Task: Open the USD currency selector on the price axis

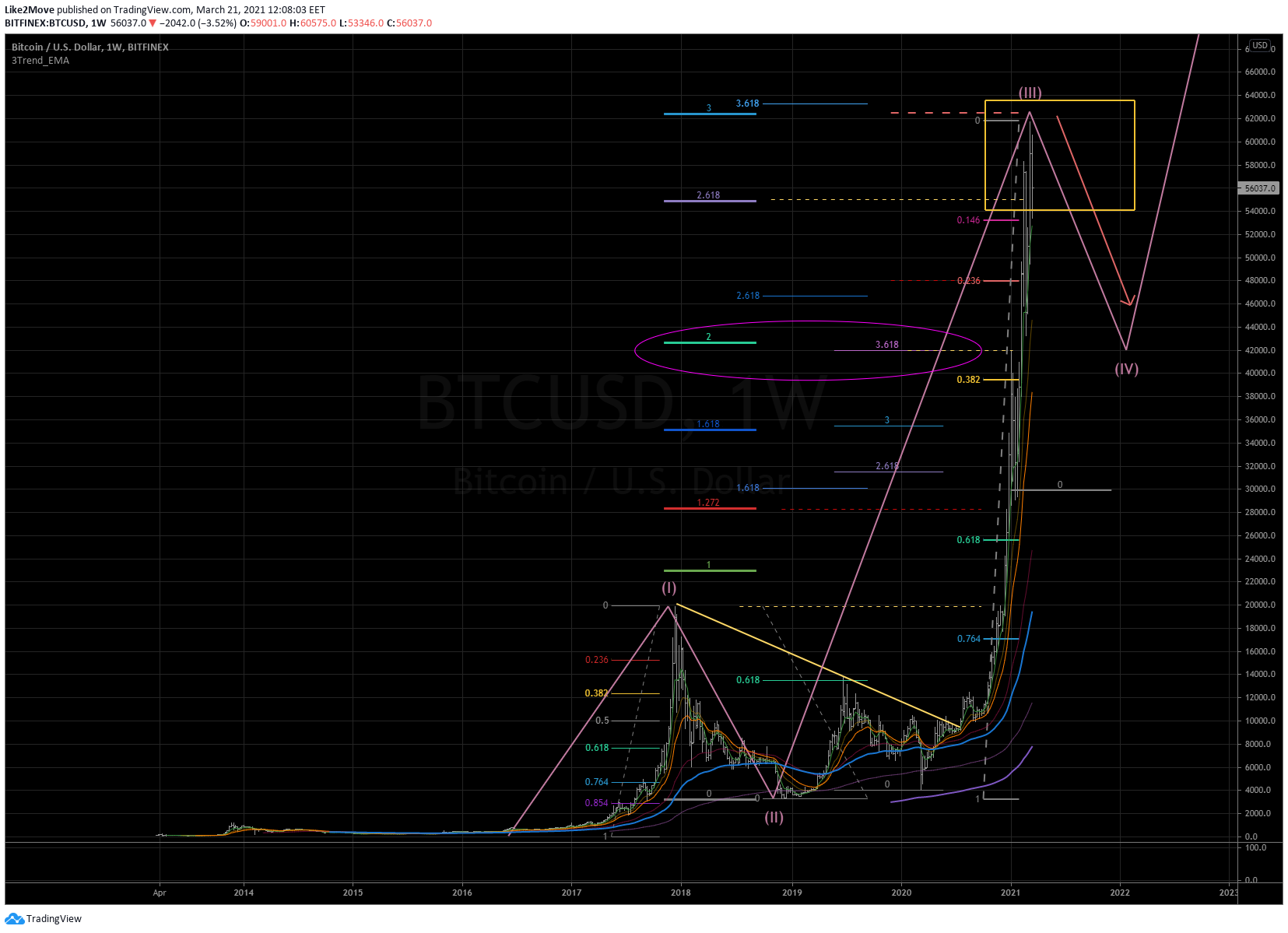Action: click(x=1260, y=46)
